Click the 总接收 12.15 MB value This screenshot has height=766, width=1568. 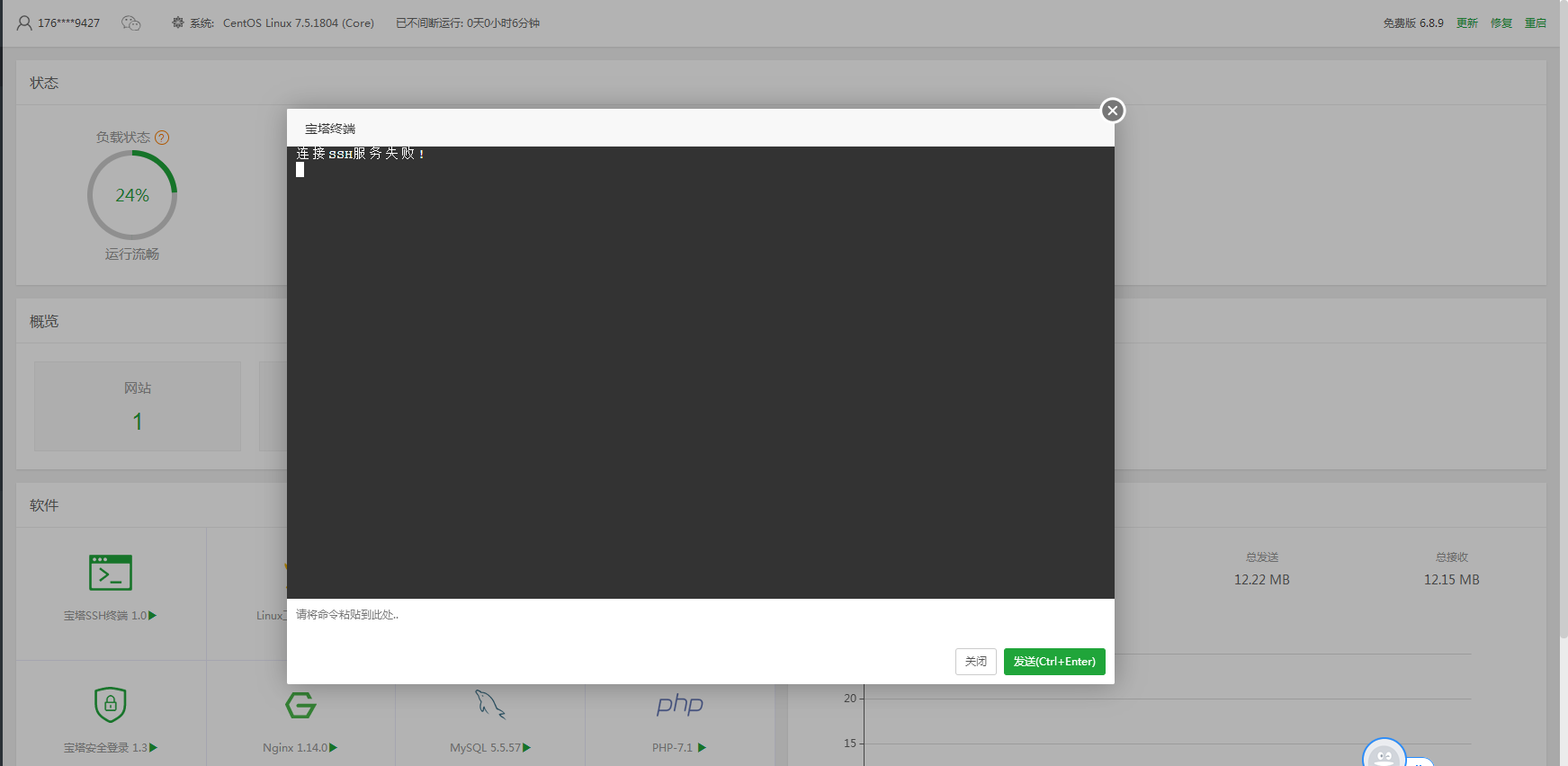click(x=1452, y=580)
